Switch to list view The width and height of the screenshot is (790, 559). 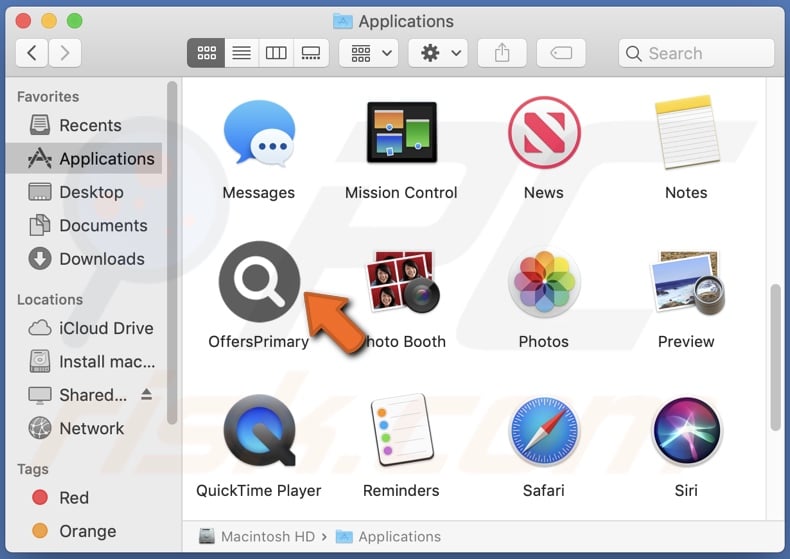241,53
